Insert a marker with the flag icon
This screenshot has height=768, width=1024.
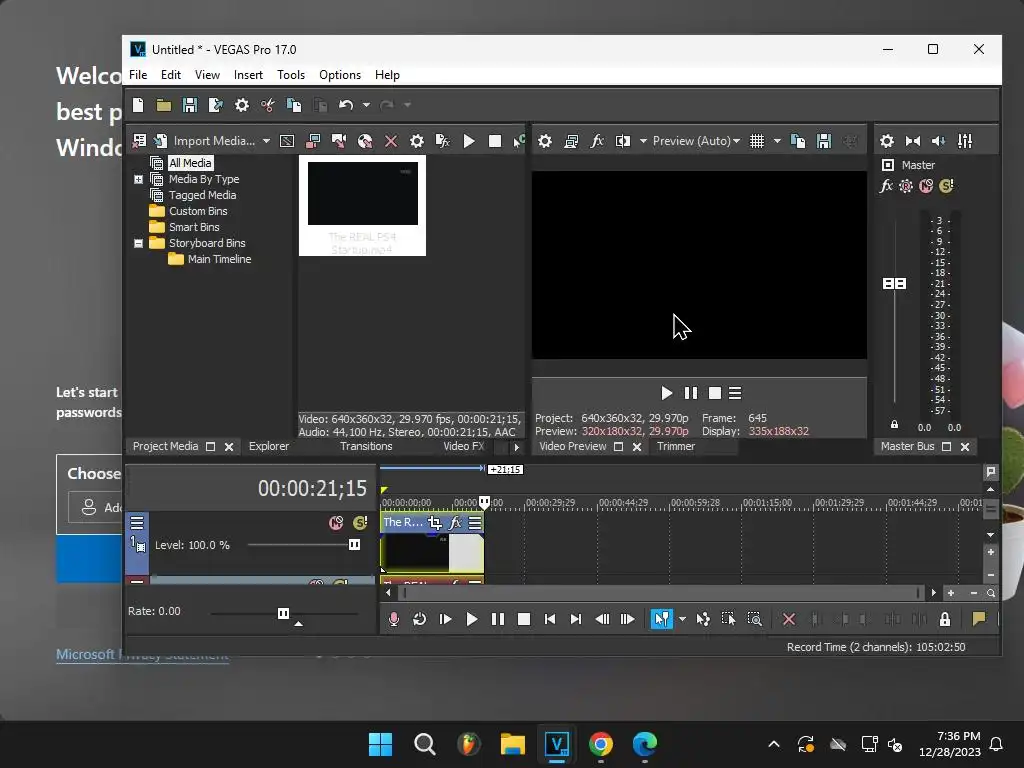tap(979, 619)
